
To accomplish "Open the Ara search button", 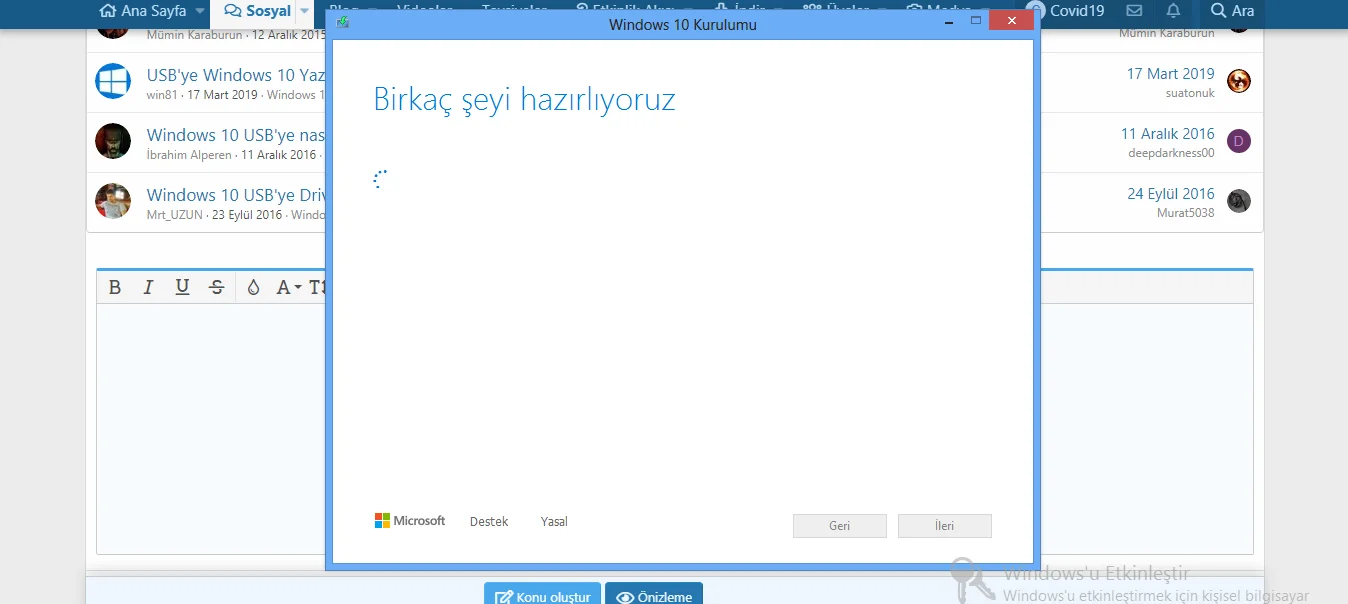I will click(x=1232, y=11).
